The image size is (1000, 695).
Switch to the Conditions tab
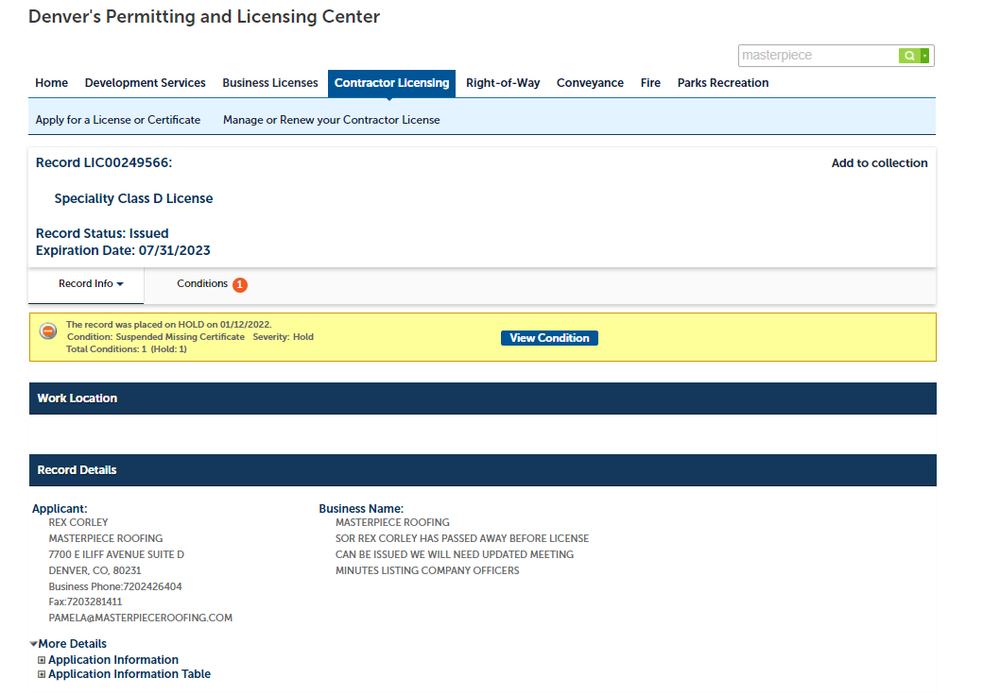pos(202,284)
